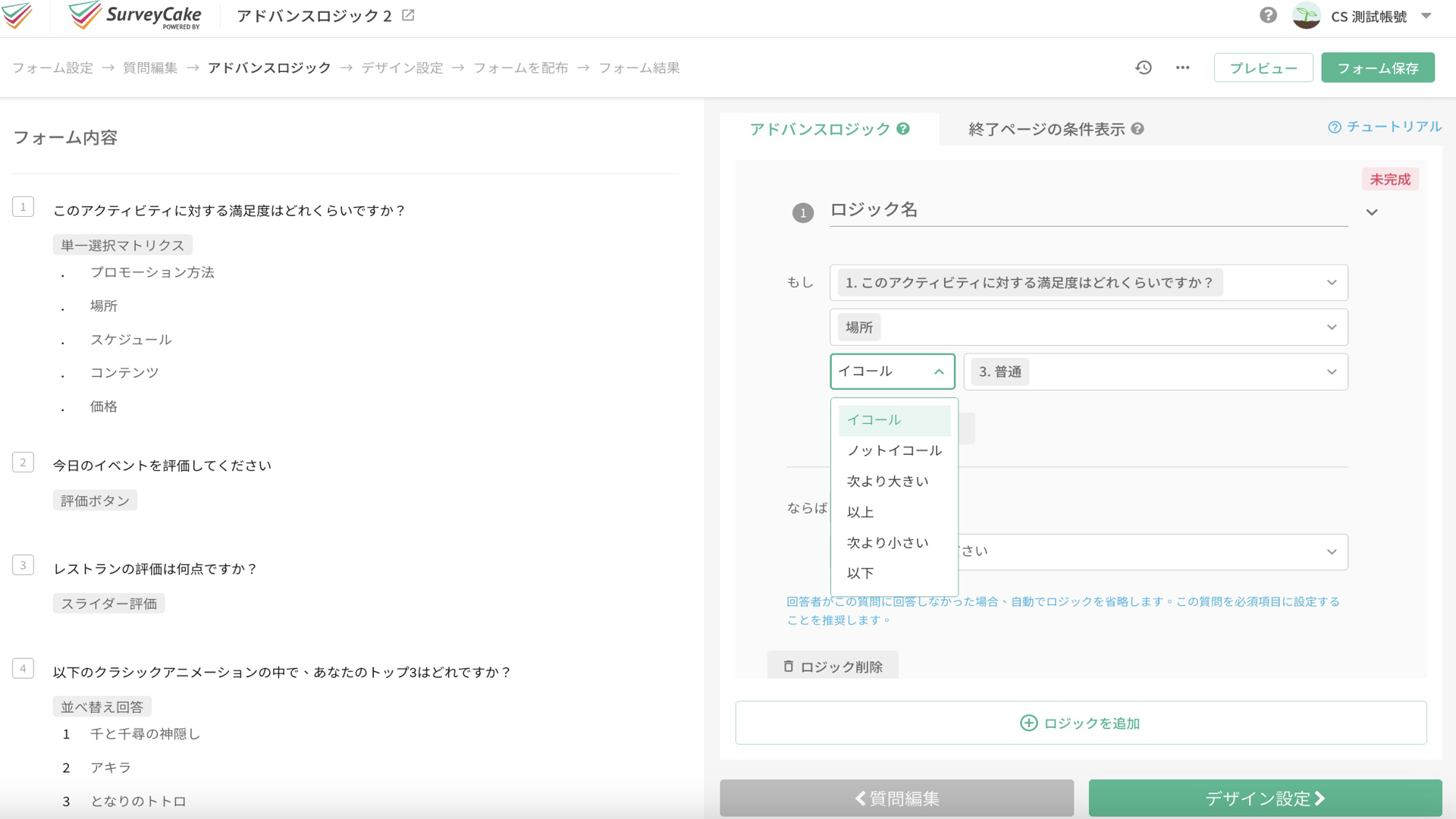
Task: Choose 次より大きい in operator list
Action: tap(887, 482)
